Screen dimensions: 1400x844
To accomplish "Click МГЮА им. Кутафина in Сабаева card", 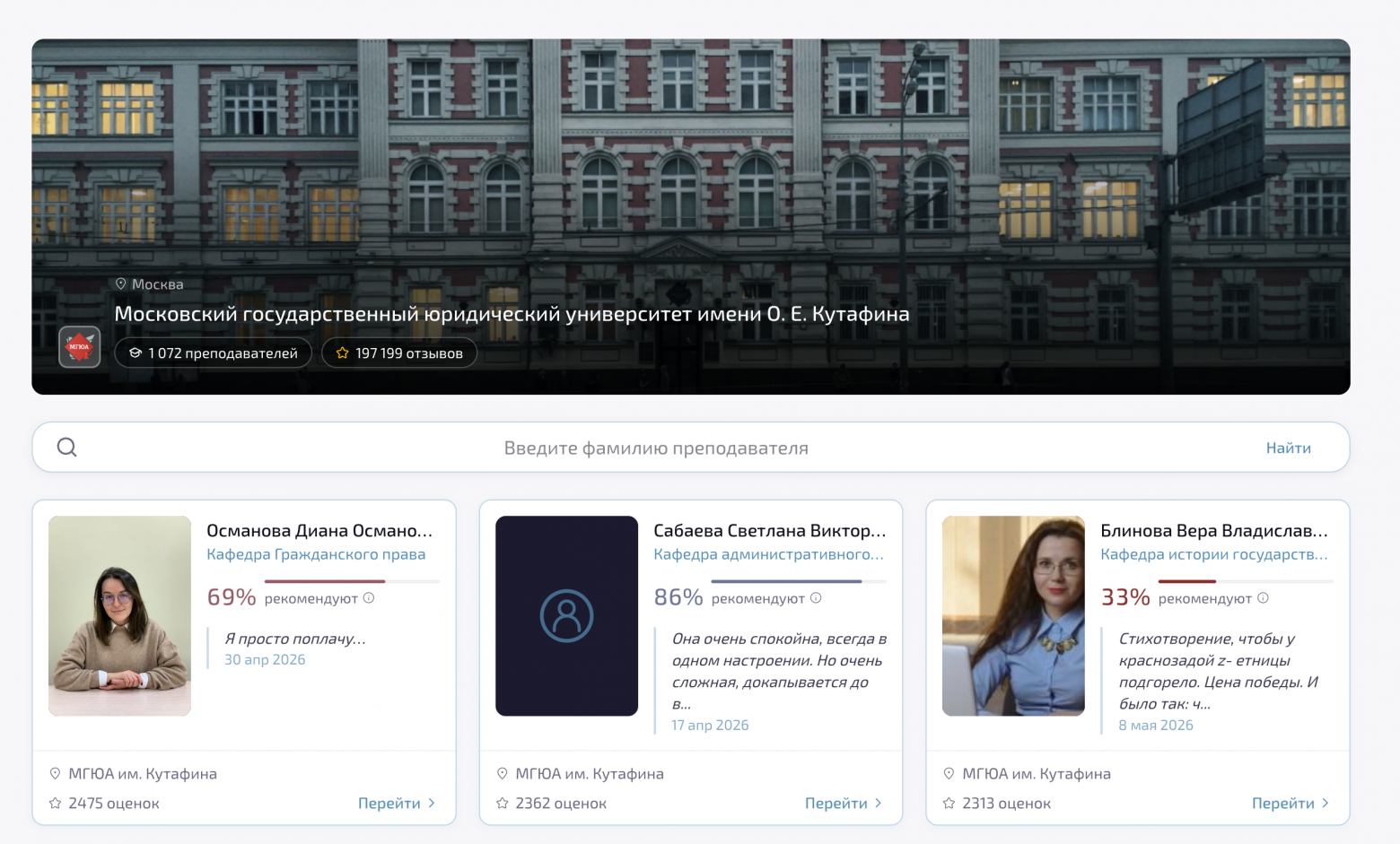I will (590, 773).
